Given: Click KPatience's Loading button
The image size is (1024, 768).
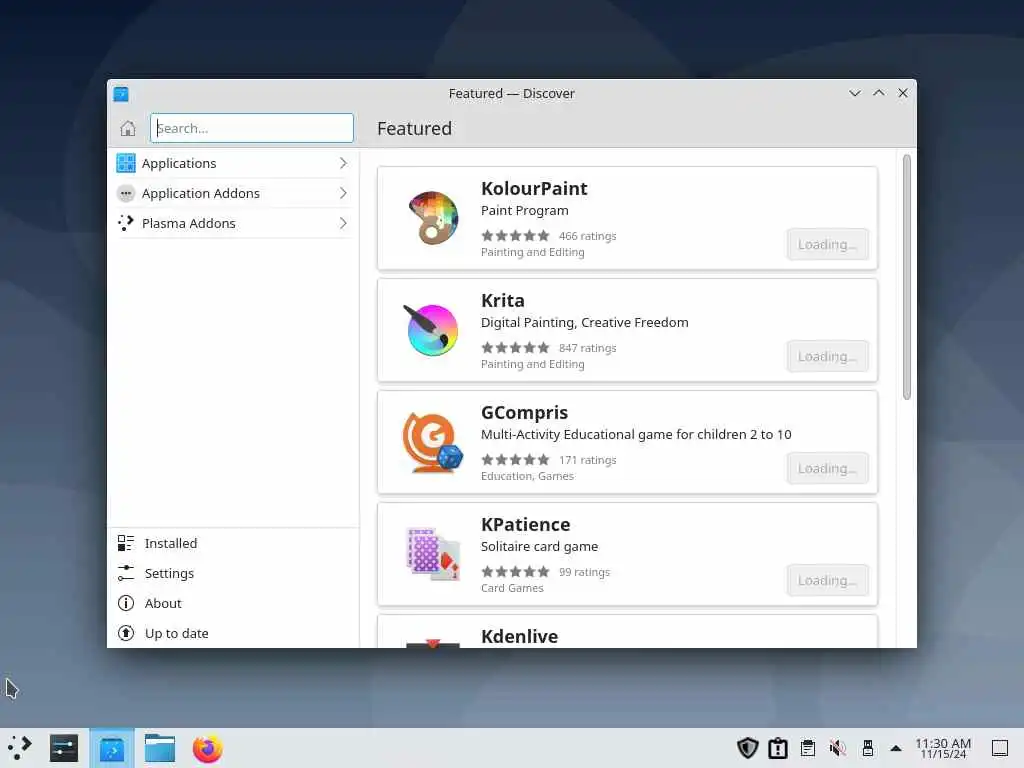Looking at the screenshot, I should point(827,581).
